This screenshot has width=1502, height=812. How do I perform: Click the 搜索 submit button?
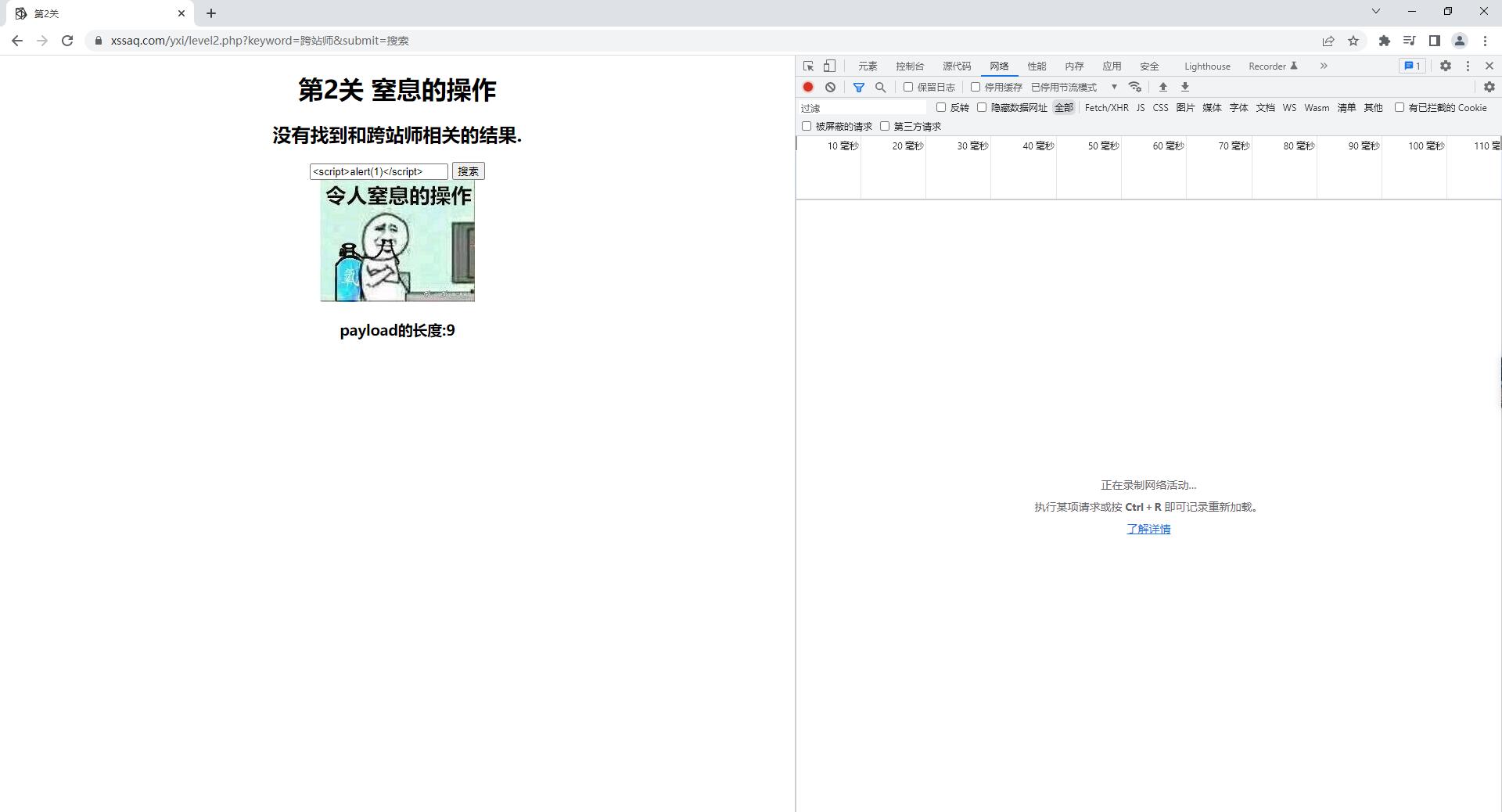pos(469,171)
